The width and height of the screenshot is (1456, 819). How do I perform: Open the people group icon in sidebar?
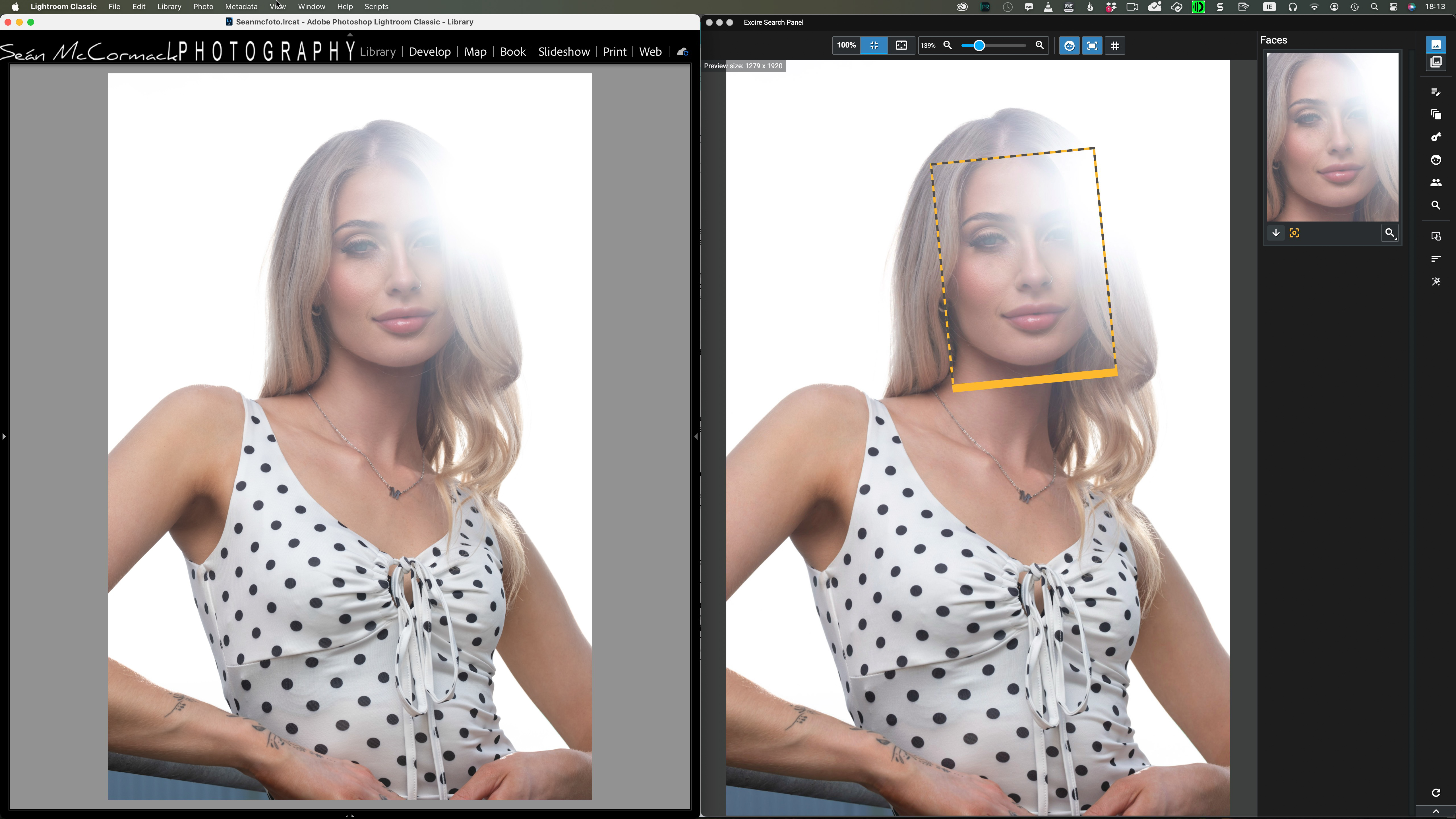tap(1436, 183)
